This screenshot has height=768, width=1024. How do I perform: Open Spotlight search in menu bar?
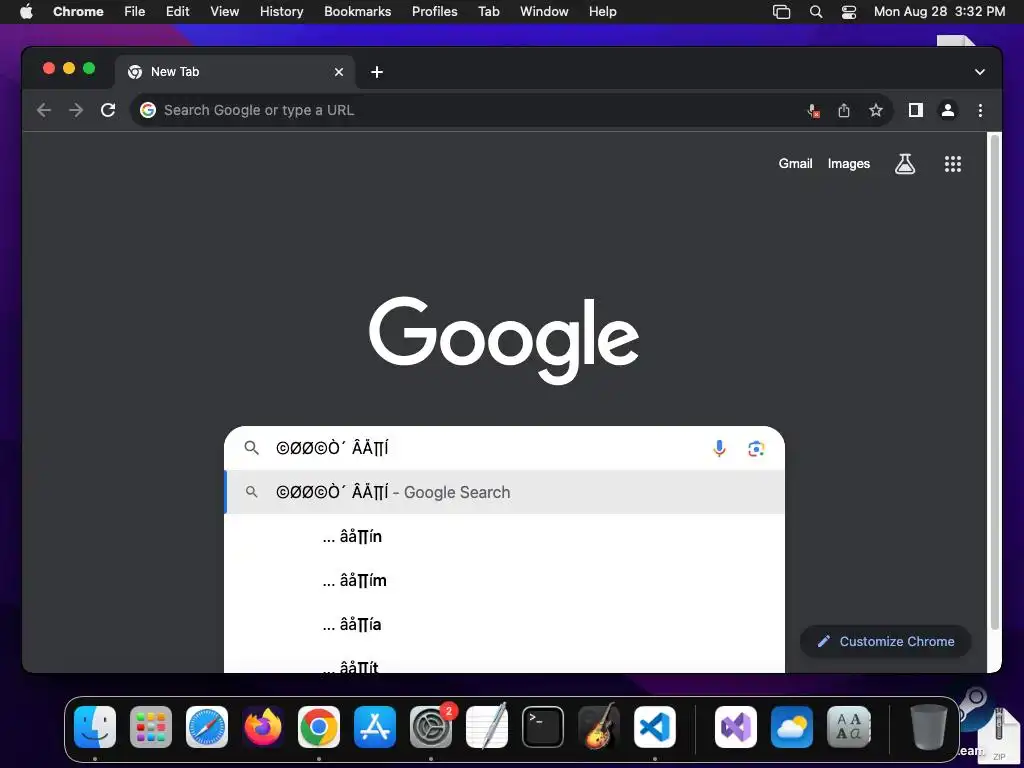tap(816, 12)
